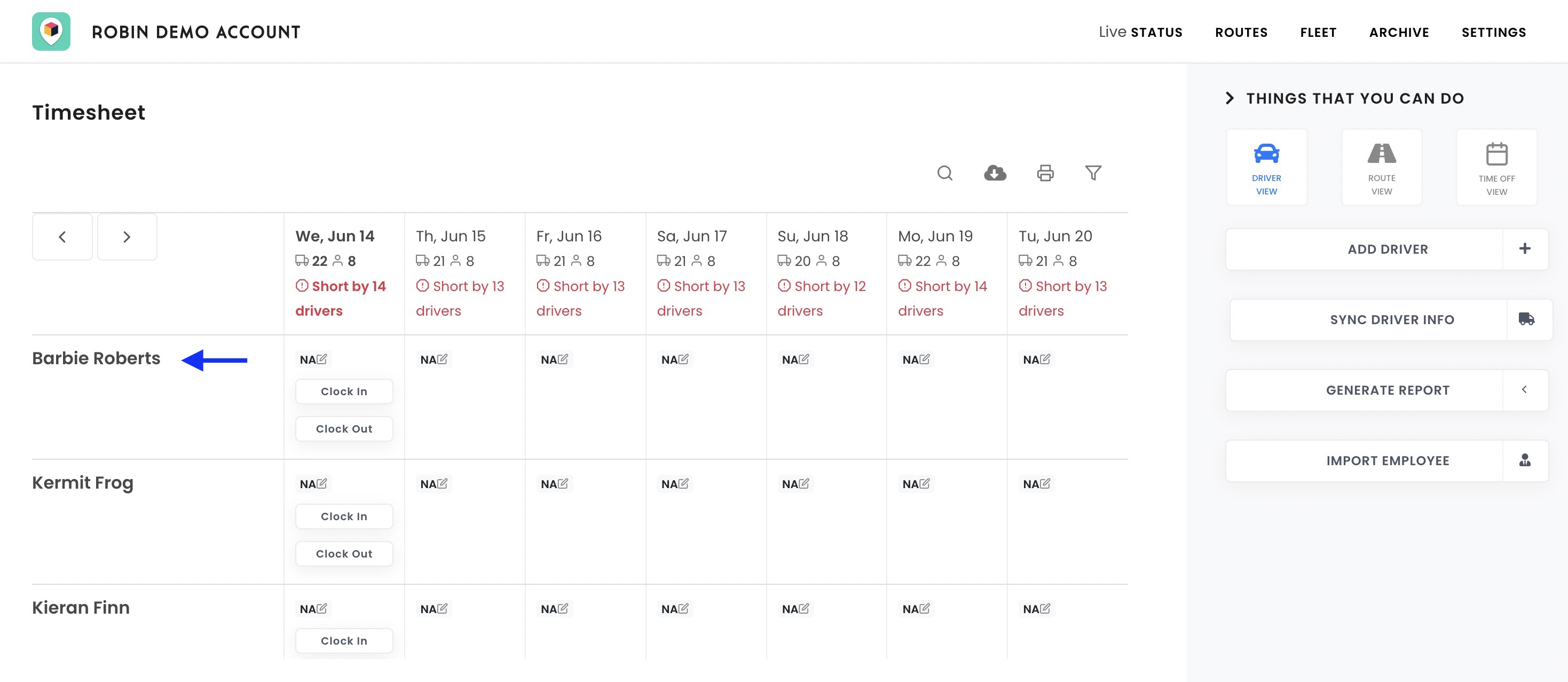
Task: Select the Route View icon
Action: tap(1382, 167)
